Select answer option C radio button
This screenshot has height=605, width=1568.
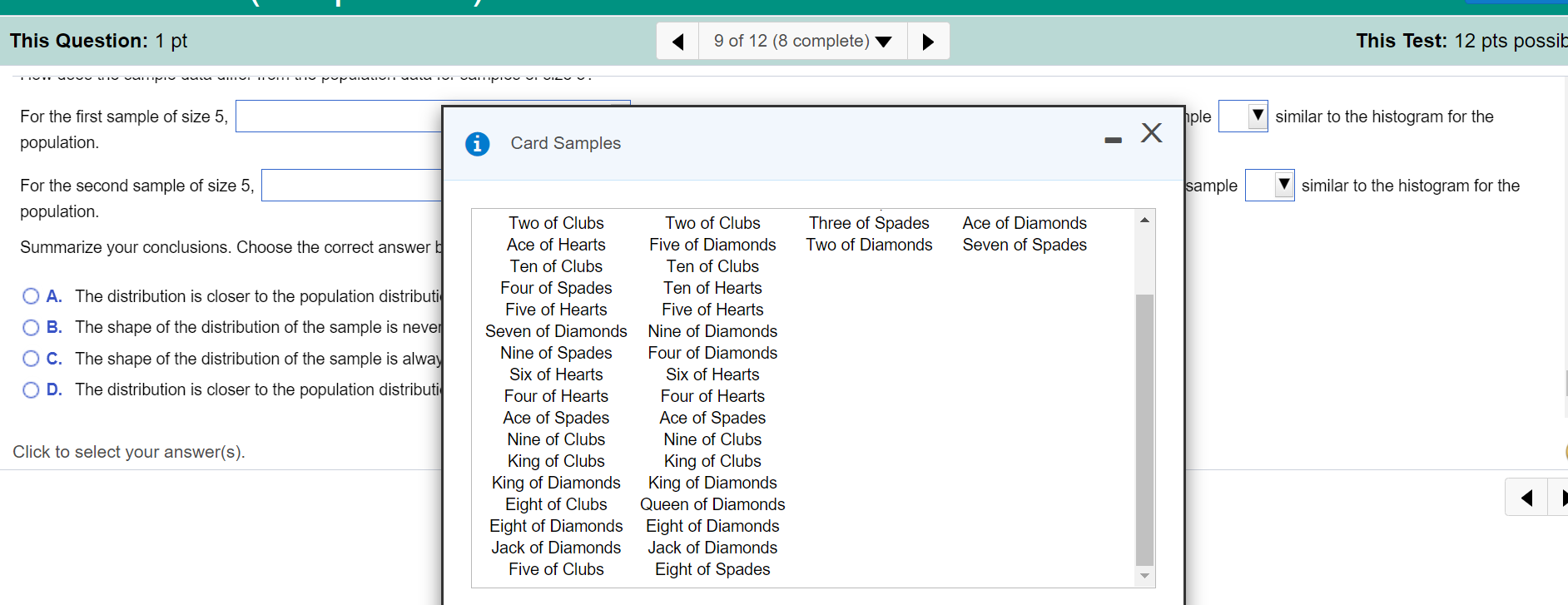[x=31, y=359]
